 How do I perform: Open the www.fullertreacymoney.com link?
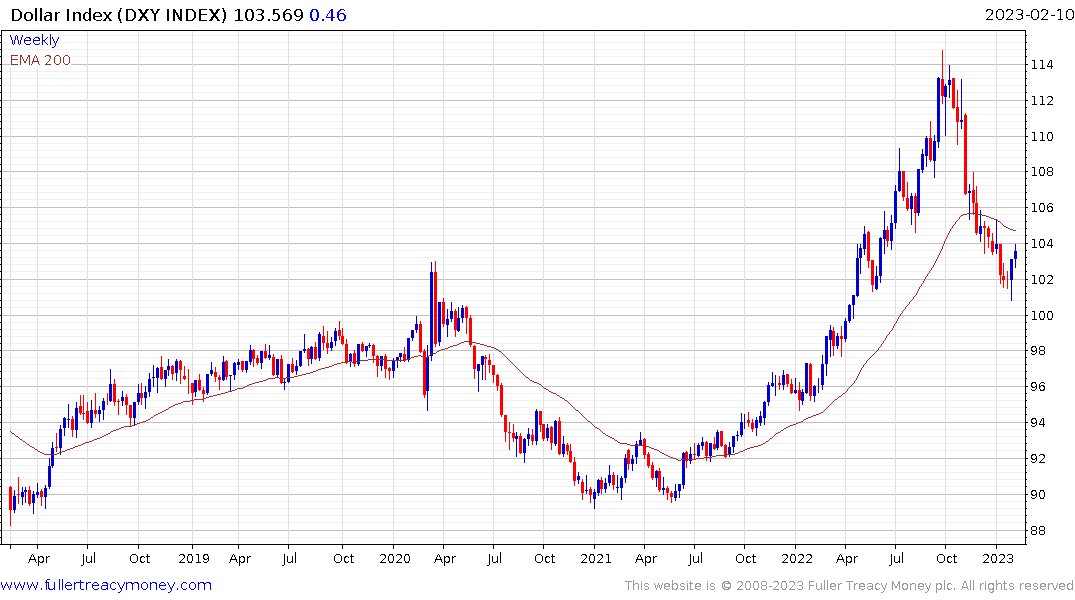[106, 585]
